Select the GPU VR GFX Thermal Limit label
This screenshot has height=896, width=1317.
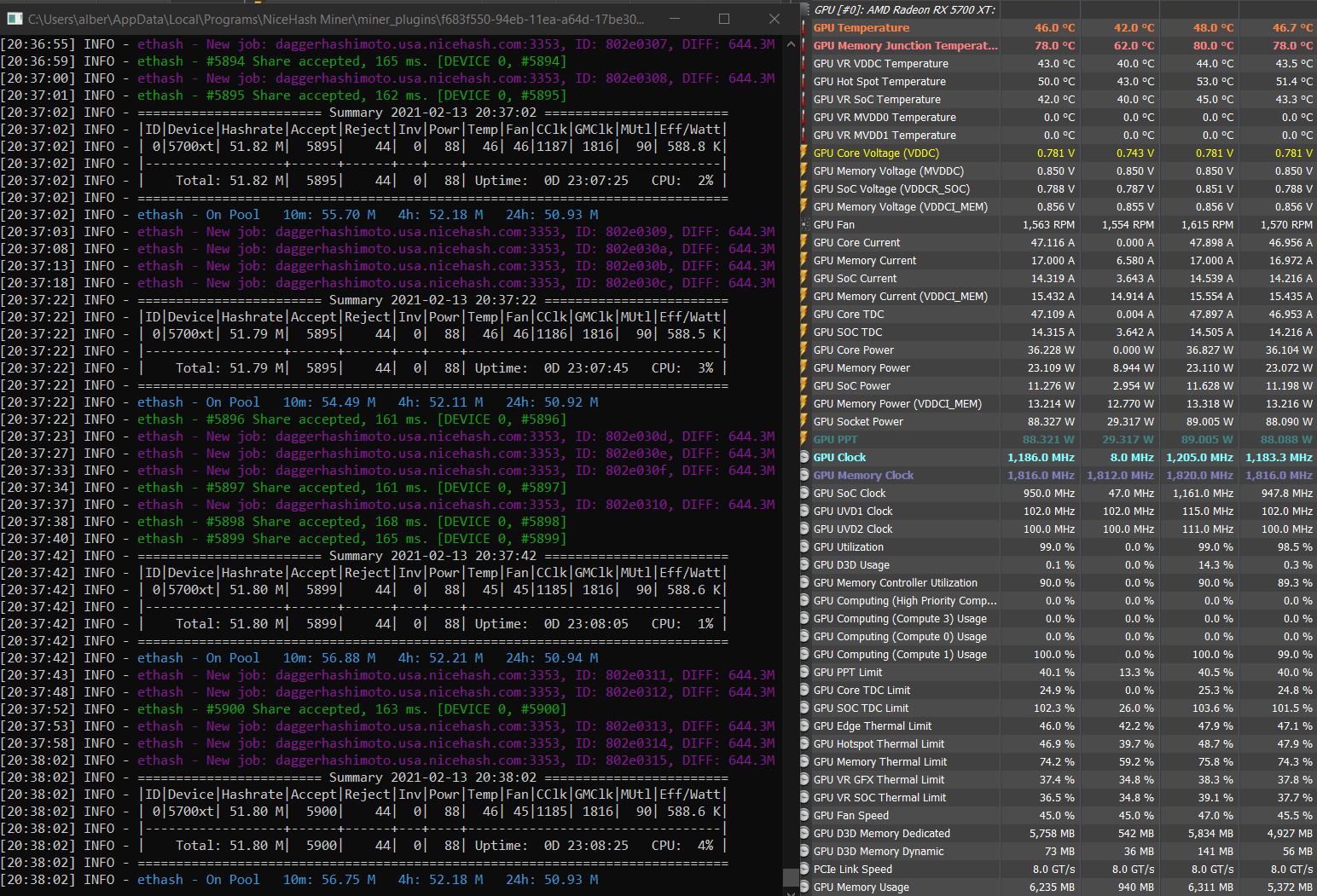(879, 779)
